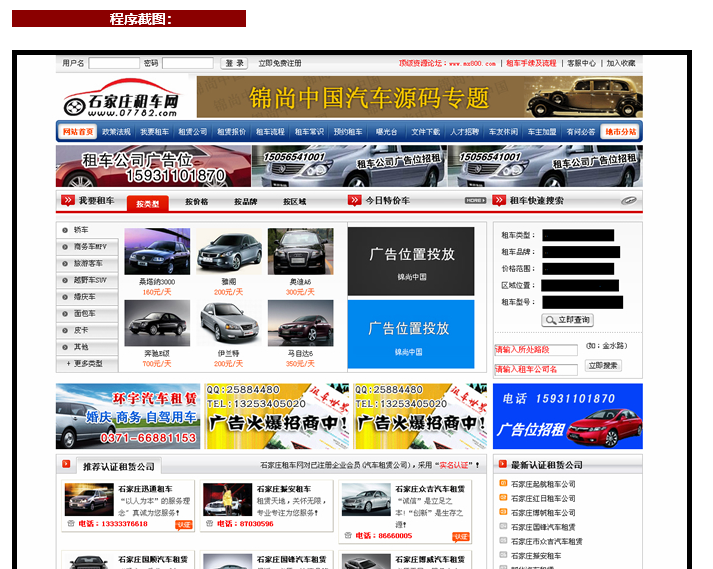Click the bullet icon next to 商务车MPV

65,247
